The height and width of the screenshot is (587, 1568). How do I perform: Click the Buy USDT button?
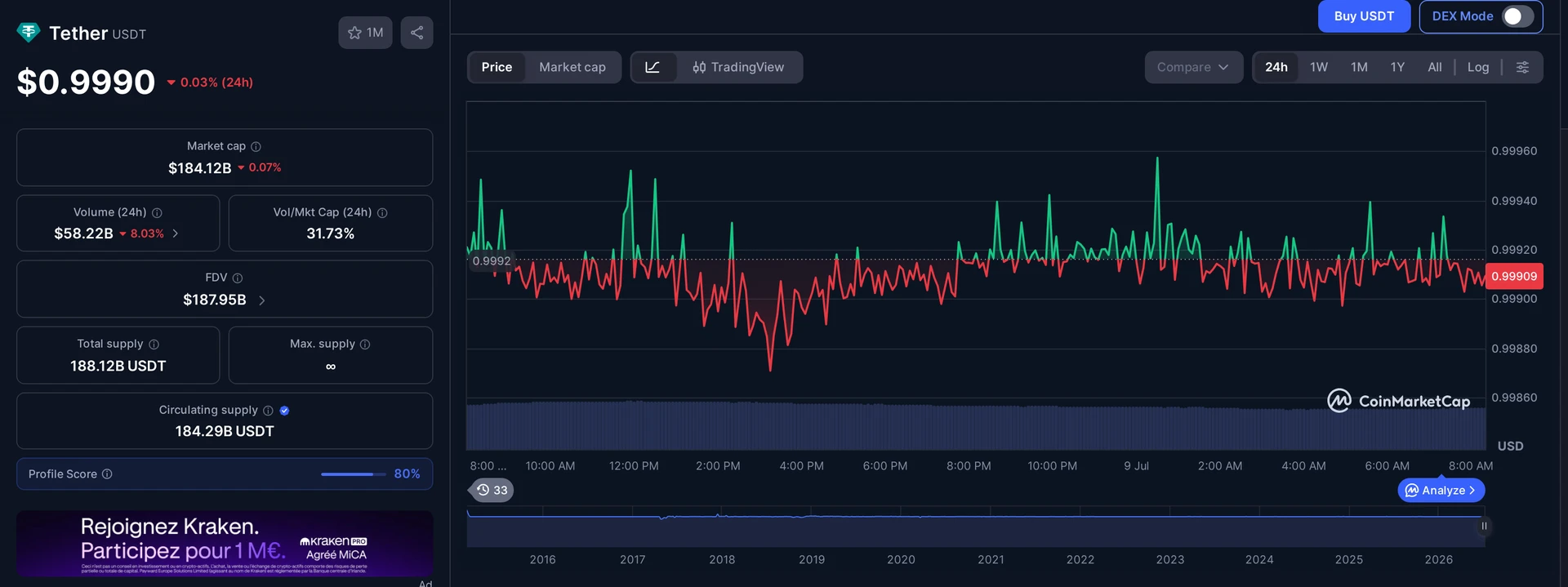(x=1364, y=16)
